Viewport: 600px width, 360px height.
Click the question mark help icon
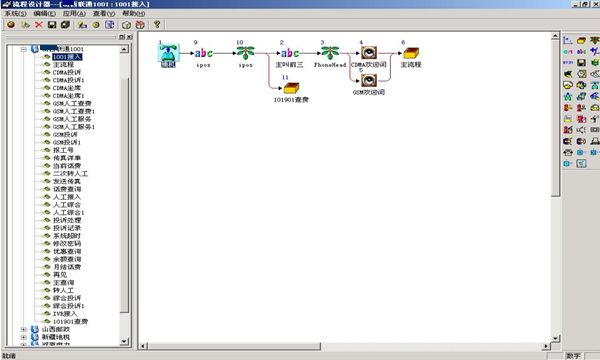point(157,24)
